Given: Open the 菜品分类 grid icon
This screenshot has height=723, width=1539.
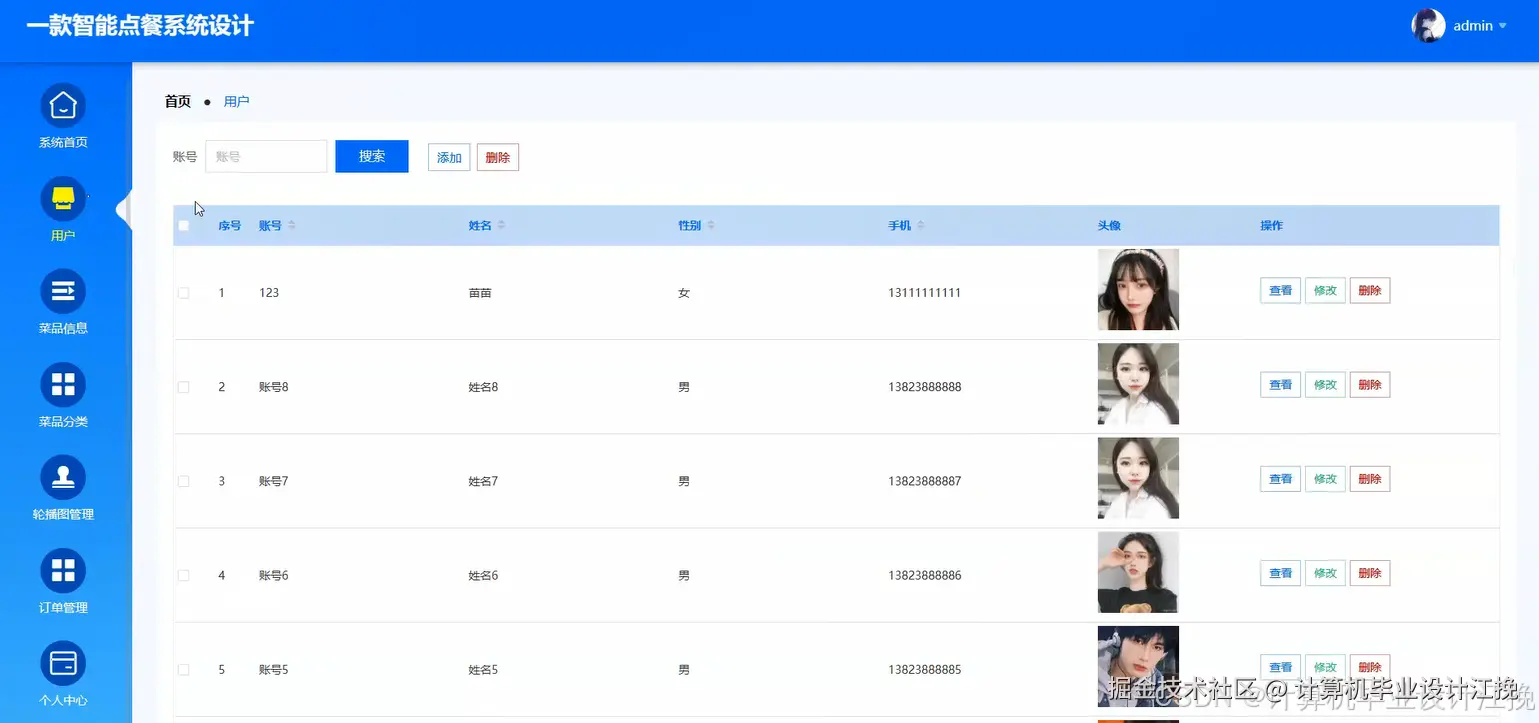Looking at the screenshot, I should click(x=63, y=384).
